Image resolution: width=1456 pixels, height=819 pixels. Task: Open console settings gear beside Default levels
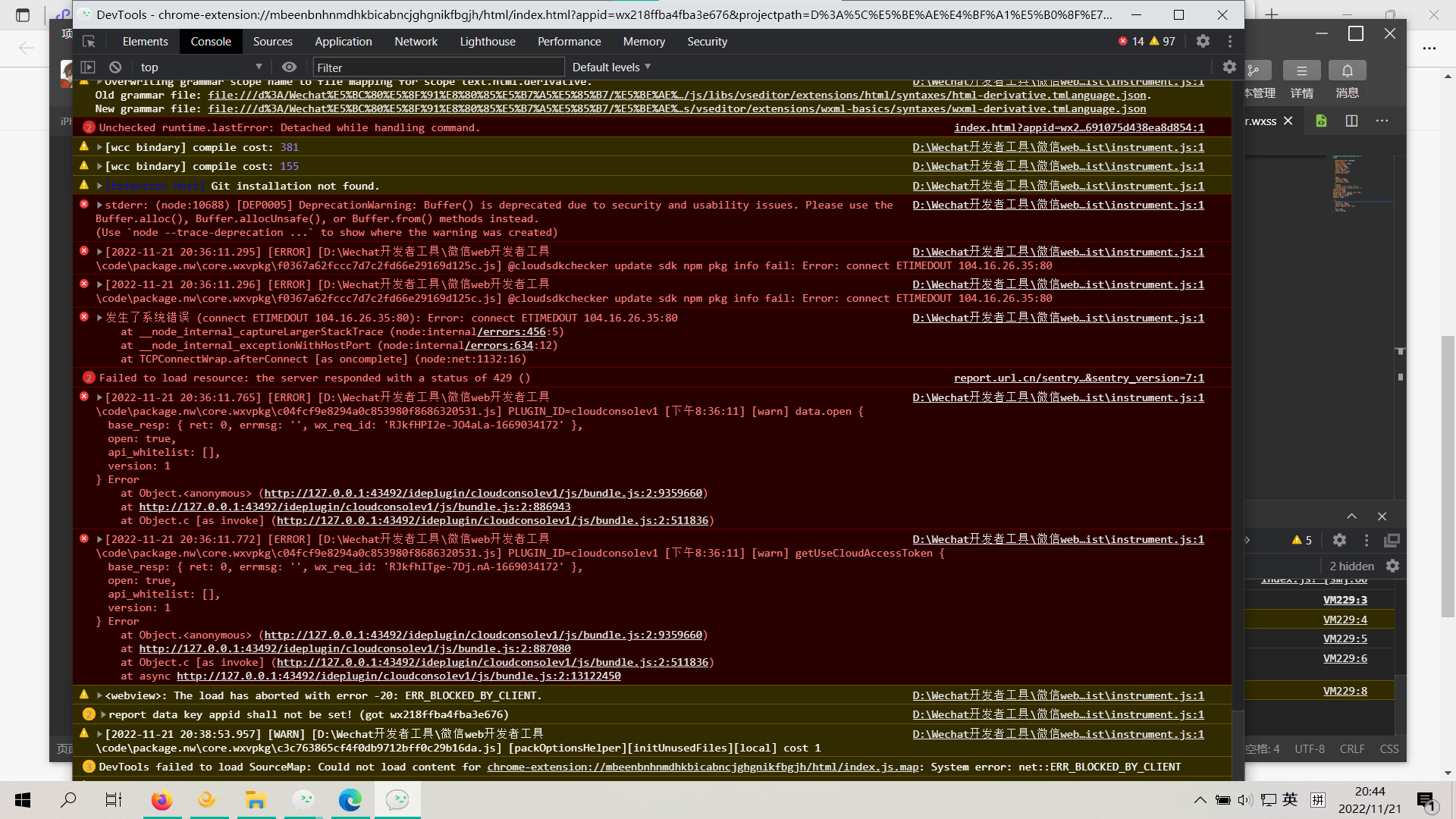1229,67
